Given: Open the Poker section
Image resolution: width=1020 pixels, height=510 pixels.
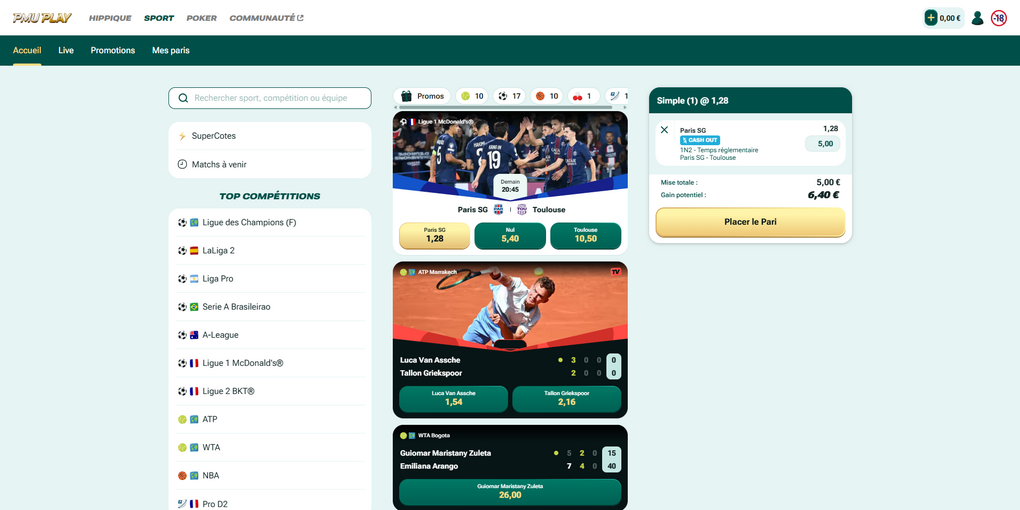Looking at the screenshot, I should pyautogui.click(x=202, y=18).
